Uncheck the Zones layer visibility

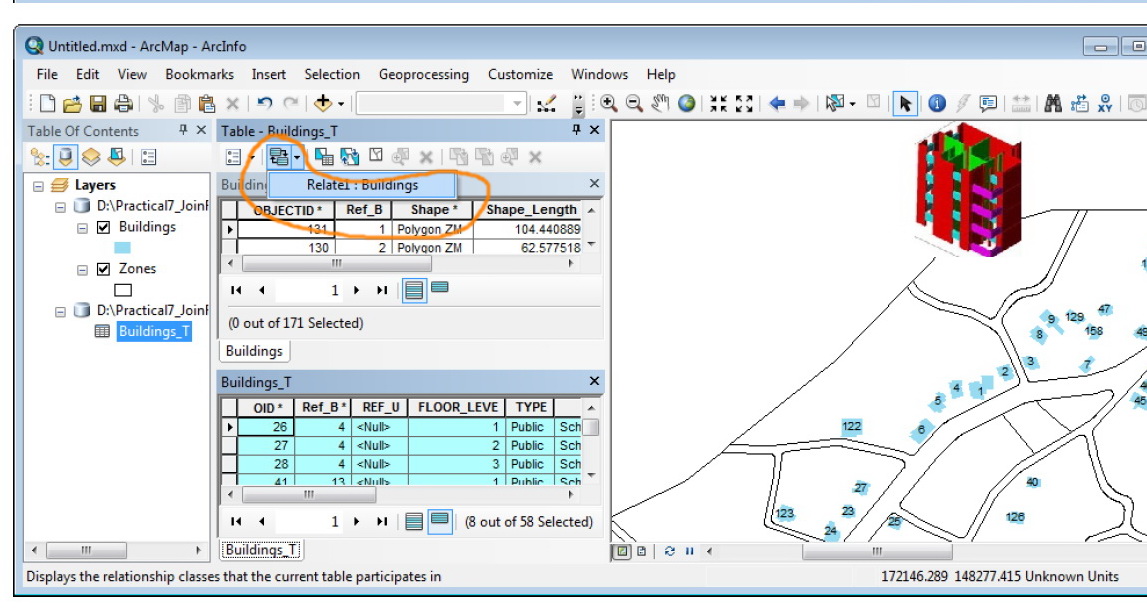(103, 269)
